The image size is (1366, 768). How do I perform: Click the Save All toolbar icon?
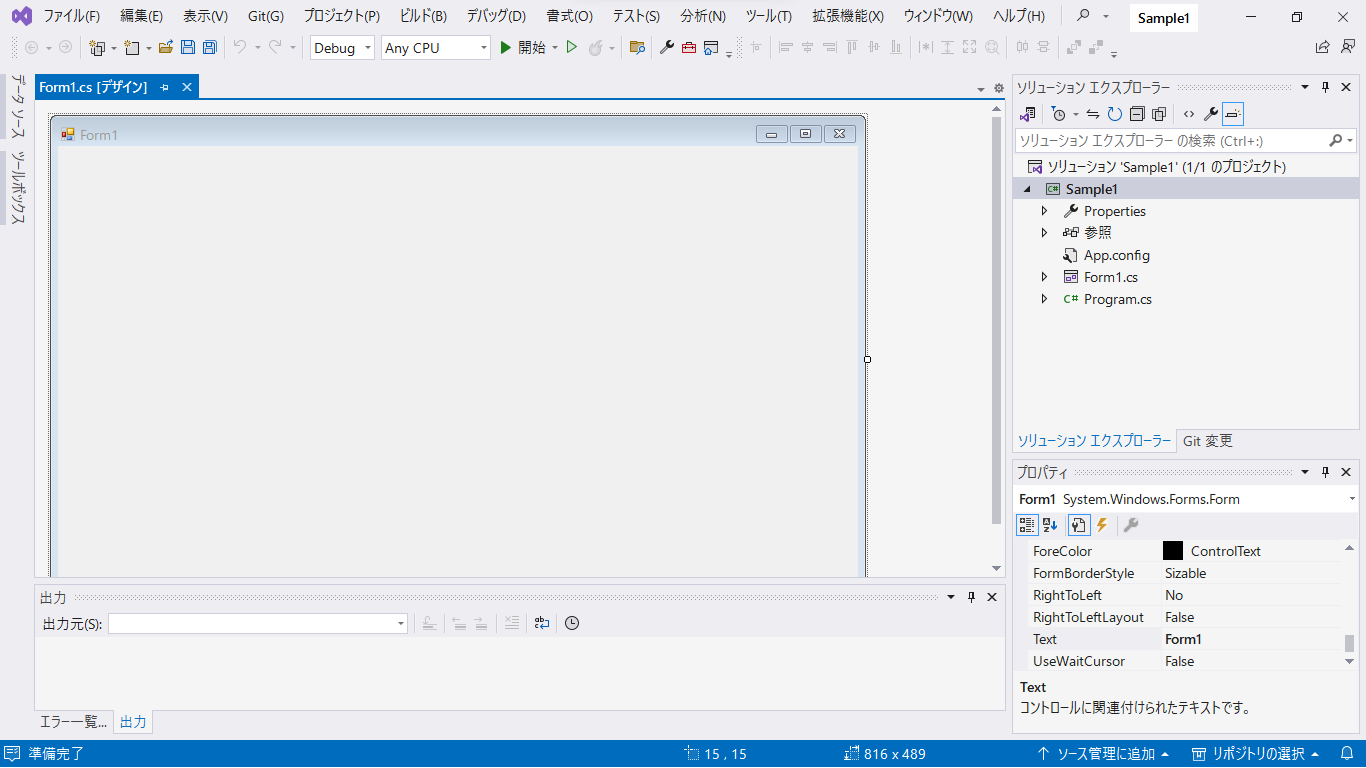click(x=209, y=48)
